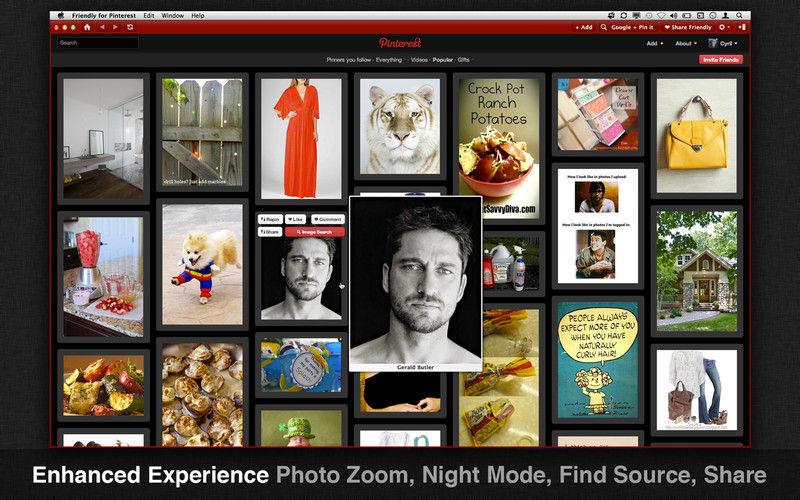This screenshot has width=800, height=500.
Task: Open the wooden fence with marbles pin
Action: pos(202,132)
